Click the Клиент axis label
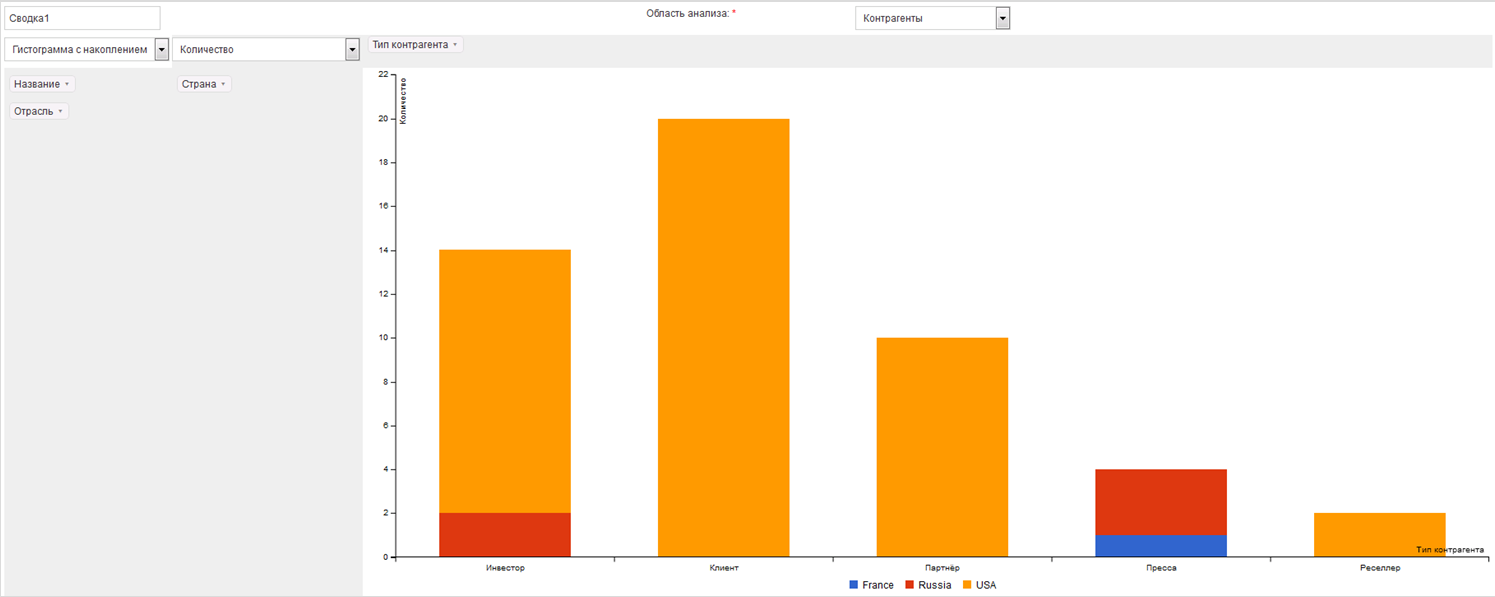 pos(723,568)
